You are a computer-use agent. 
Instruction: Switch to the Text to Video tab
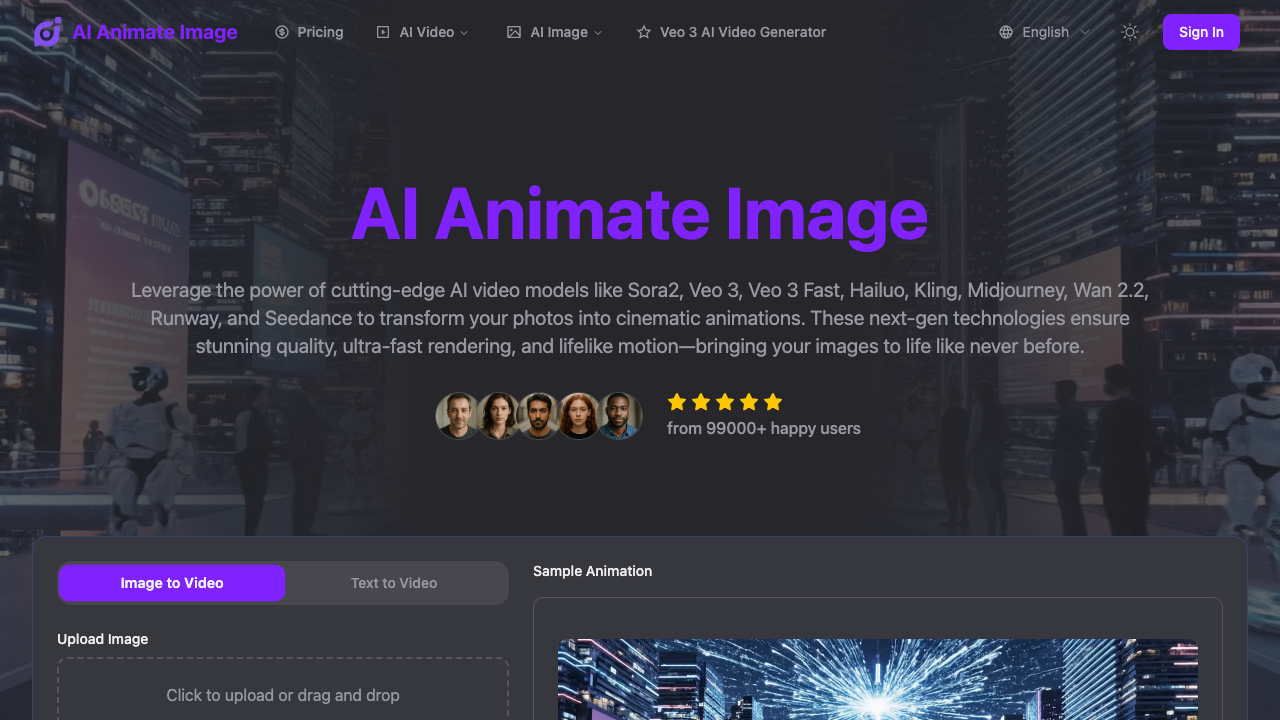394,582
